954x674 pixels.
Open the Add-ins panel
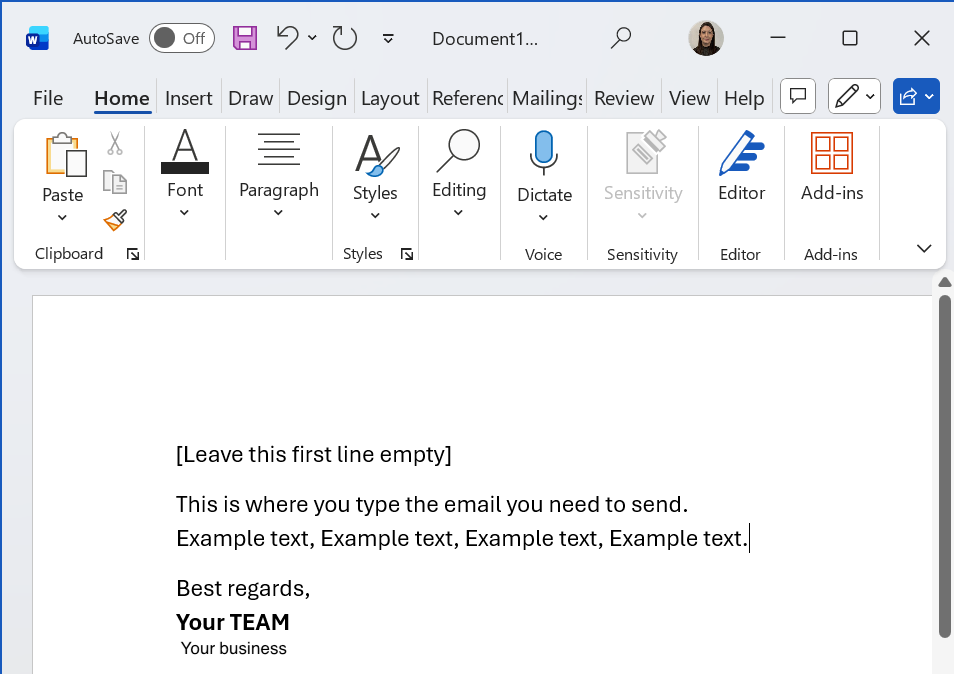tap(831, 170)
